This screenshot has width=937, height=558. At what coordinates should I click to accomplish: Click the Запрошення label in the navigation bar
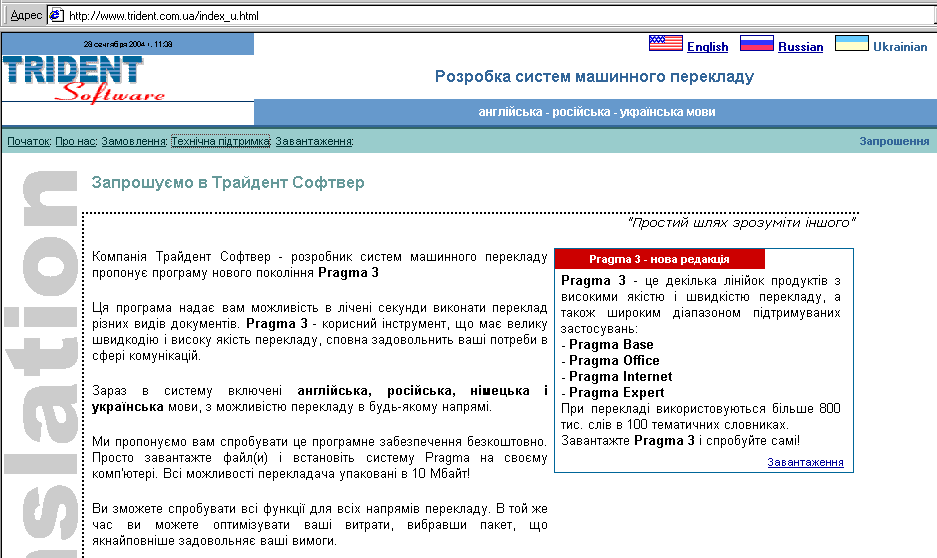[894, 142]
